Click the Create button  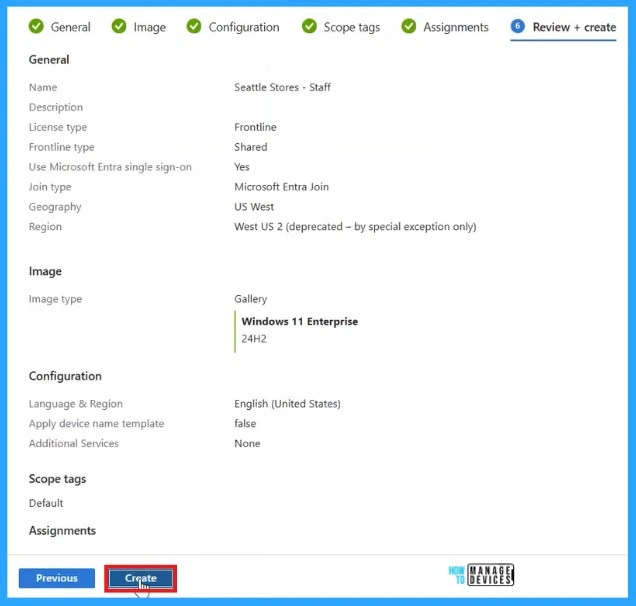[x=140, y=578]
